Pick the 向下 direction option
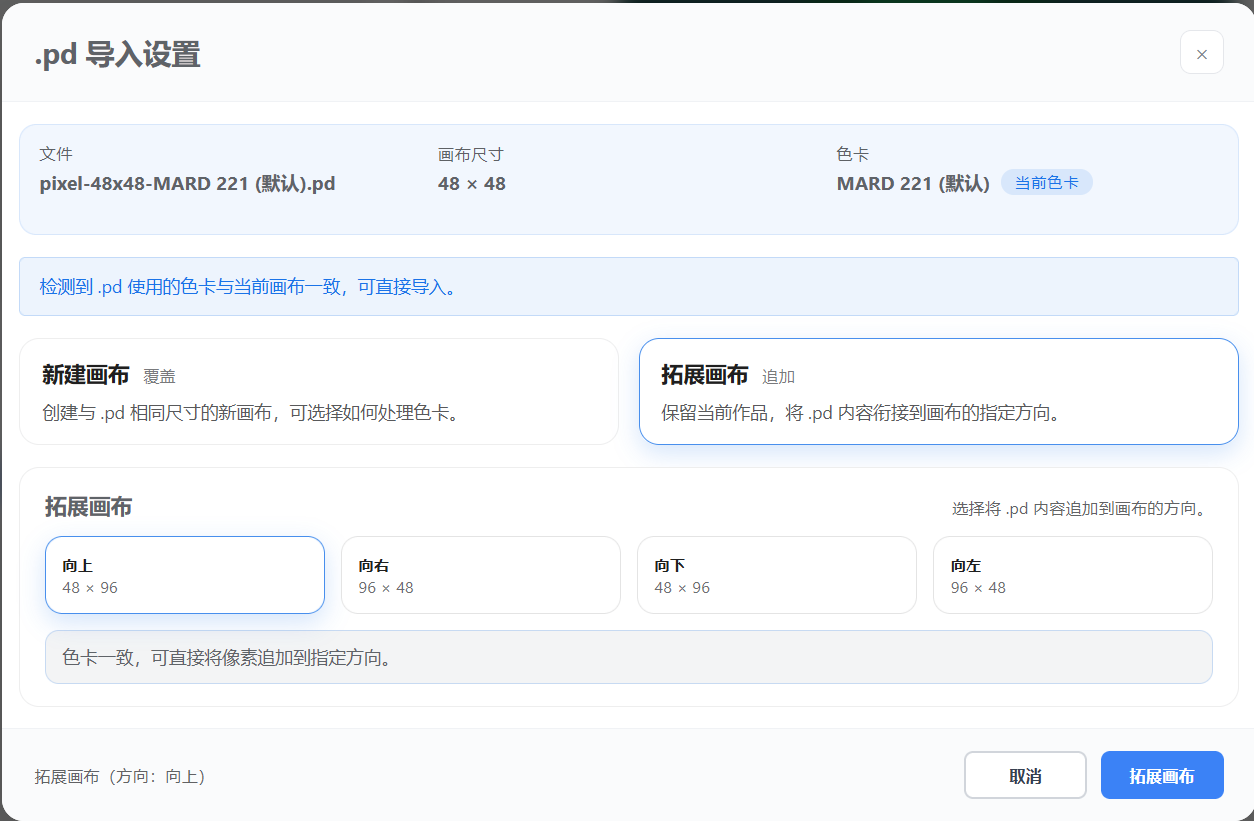The width and height of the screenshot is (1254, 821). click(776, 575)
